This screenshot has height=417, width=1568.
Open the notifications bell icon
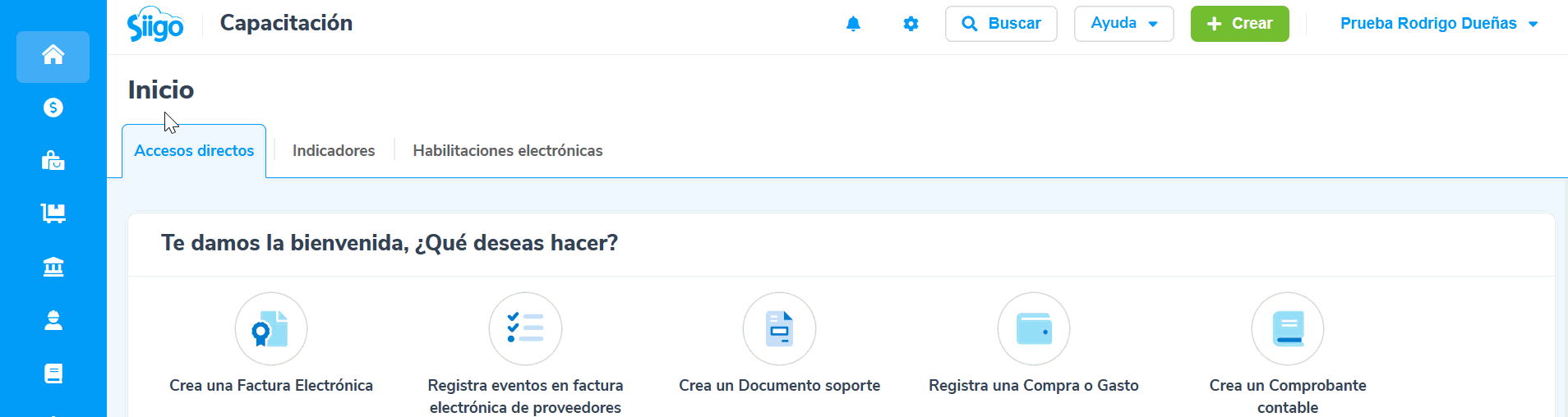[853, 24]
